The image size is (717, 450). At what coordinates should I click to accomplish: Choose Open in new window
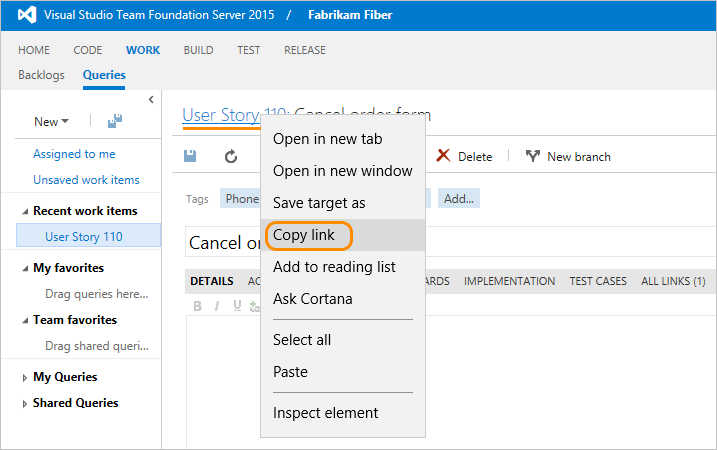point(343,171)
